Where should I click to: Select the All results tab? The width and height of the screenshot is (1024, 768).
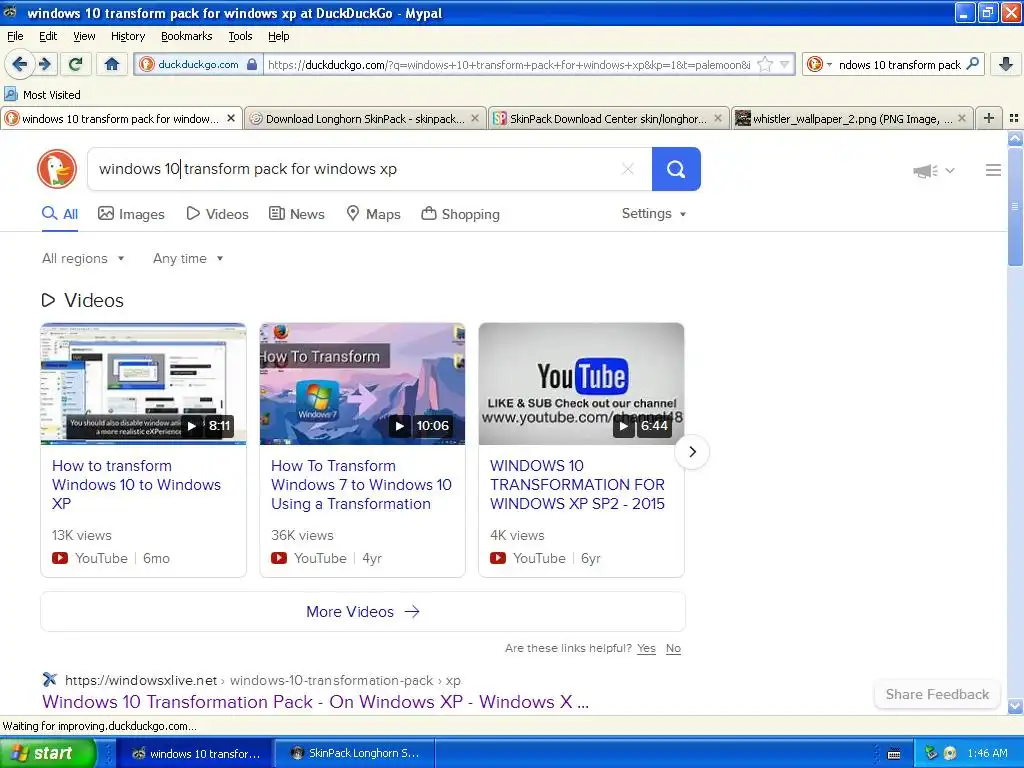(x=60, y=214)
